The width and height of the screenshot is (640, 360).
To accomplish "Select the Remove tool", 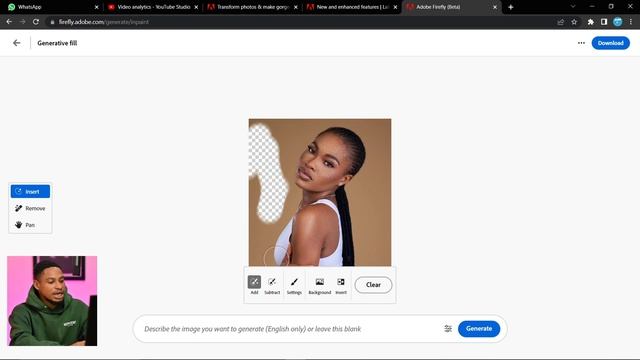I will point(30,208).
